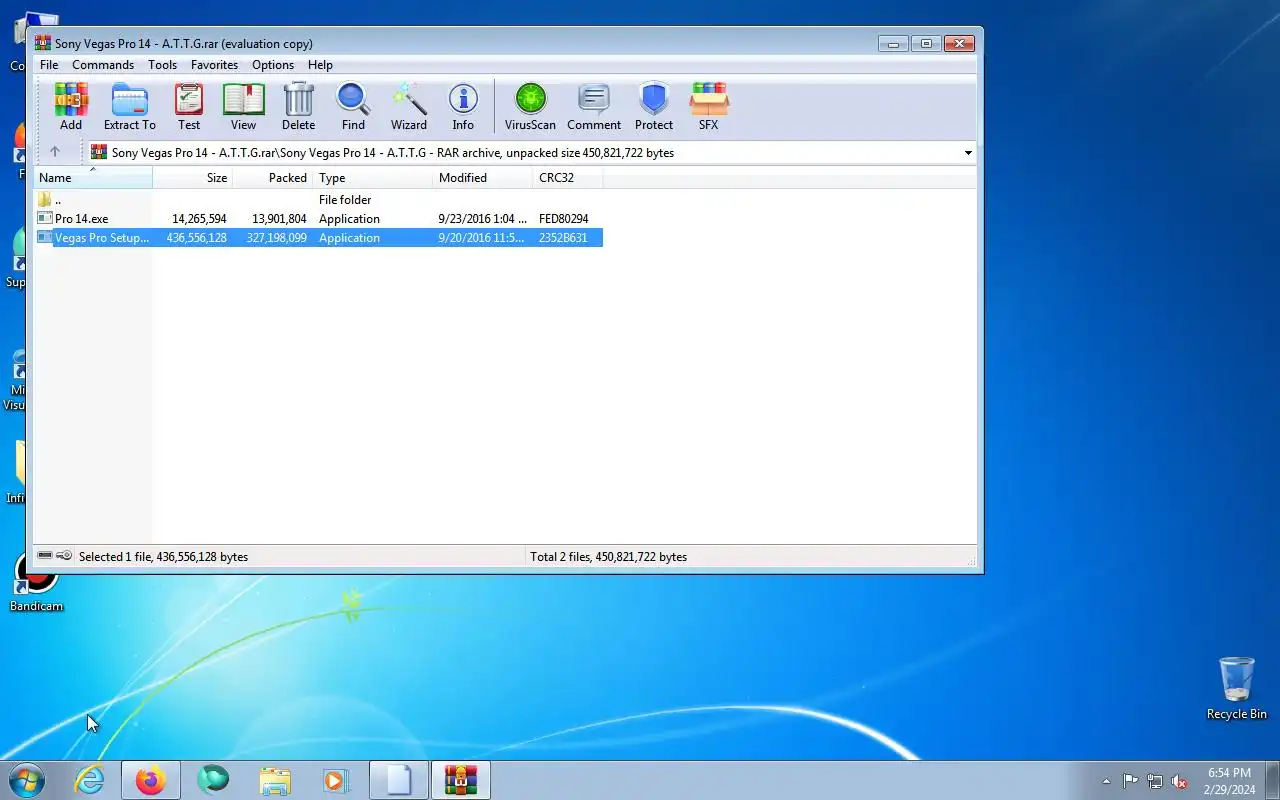Click the green circular app taskbar icon
Viewport: 1280px width, 800px height.
pos(213,780)
